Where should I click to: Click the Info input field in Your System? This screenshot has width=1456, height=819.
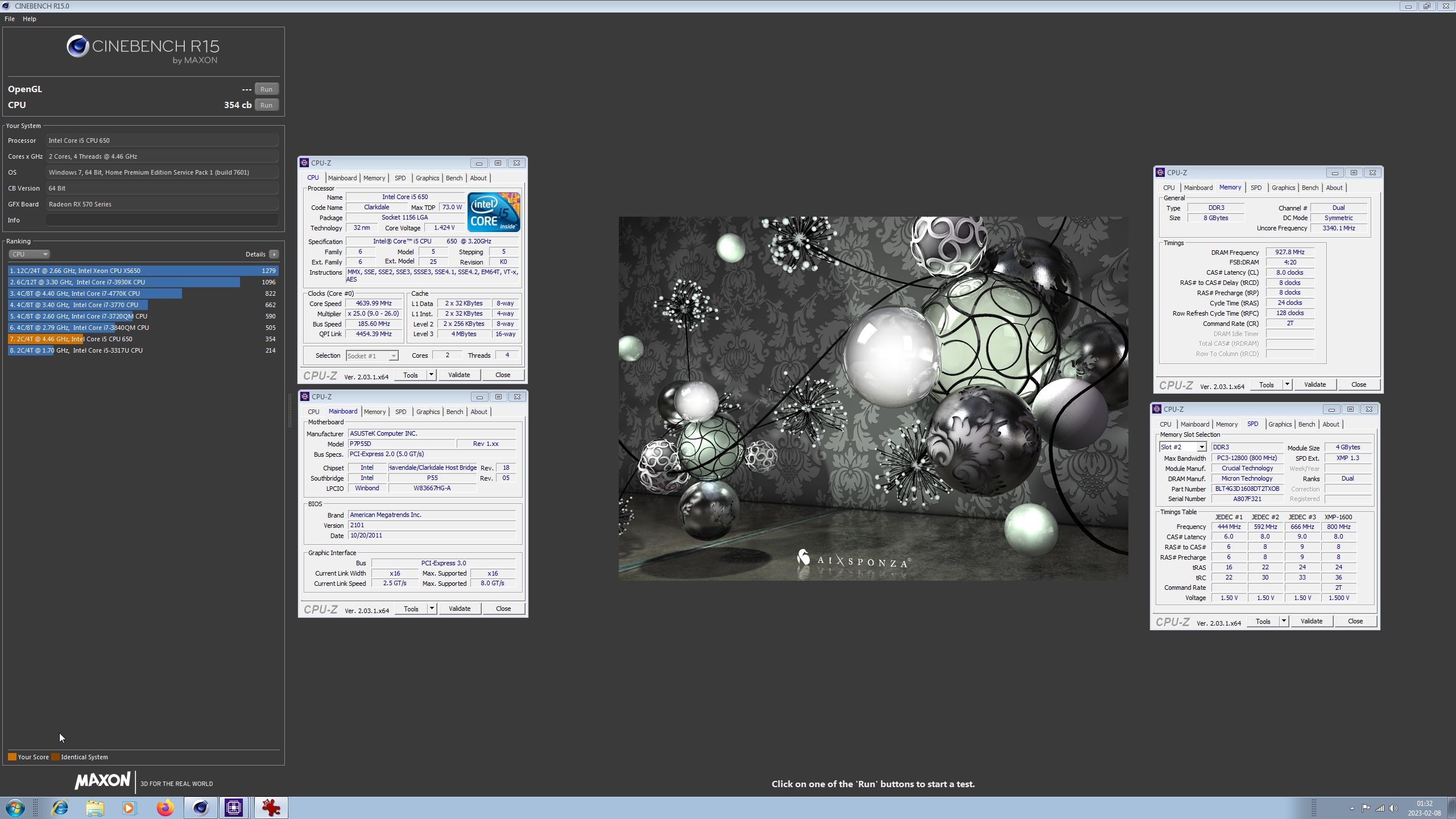[162, 220]
